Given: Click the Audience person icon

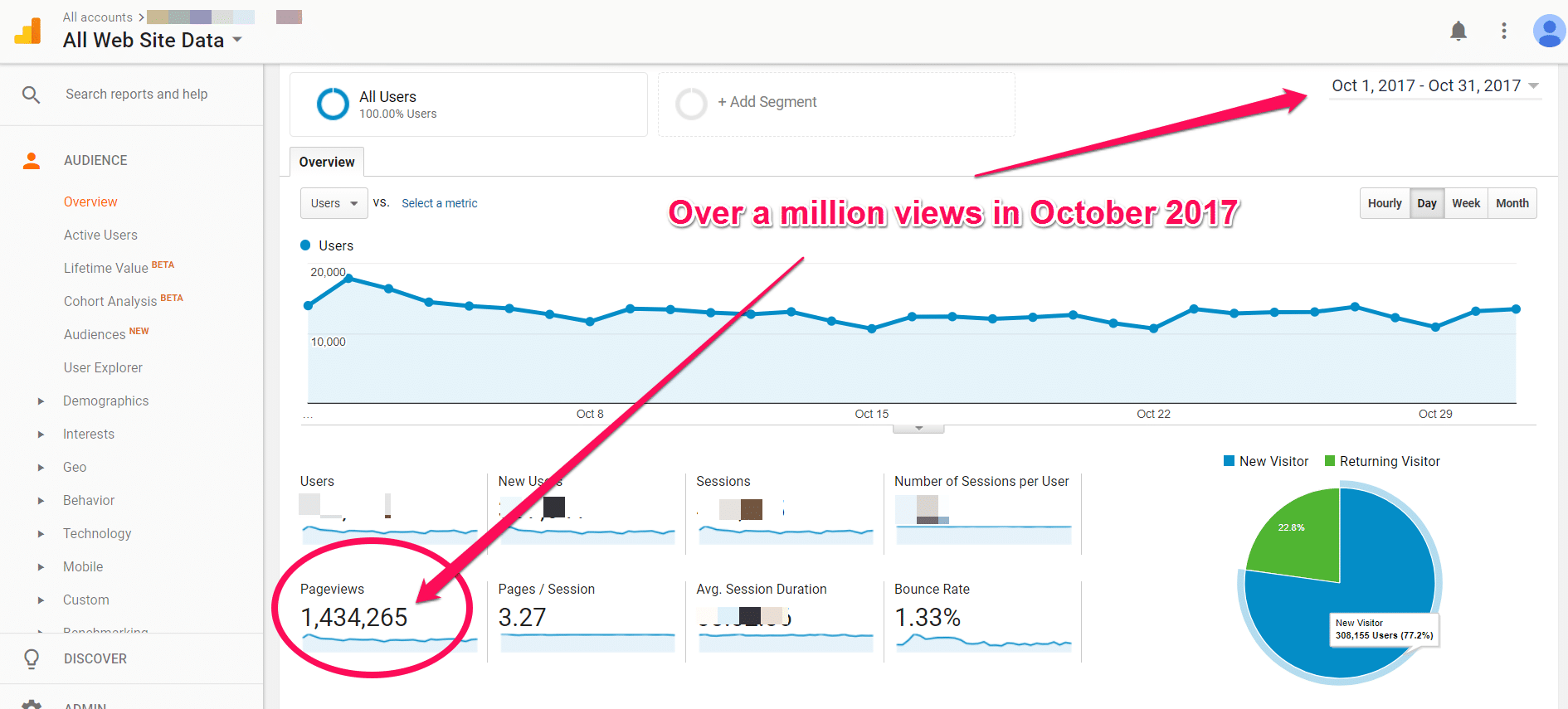Looking at the screenshot, I should click(32, 161).
